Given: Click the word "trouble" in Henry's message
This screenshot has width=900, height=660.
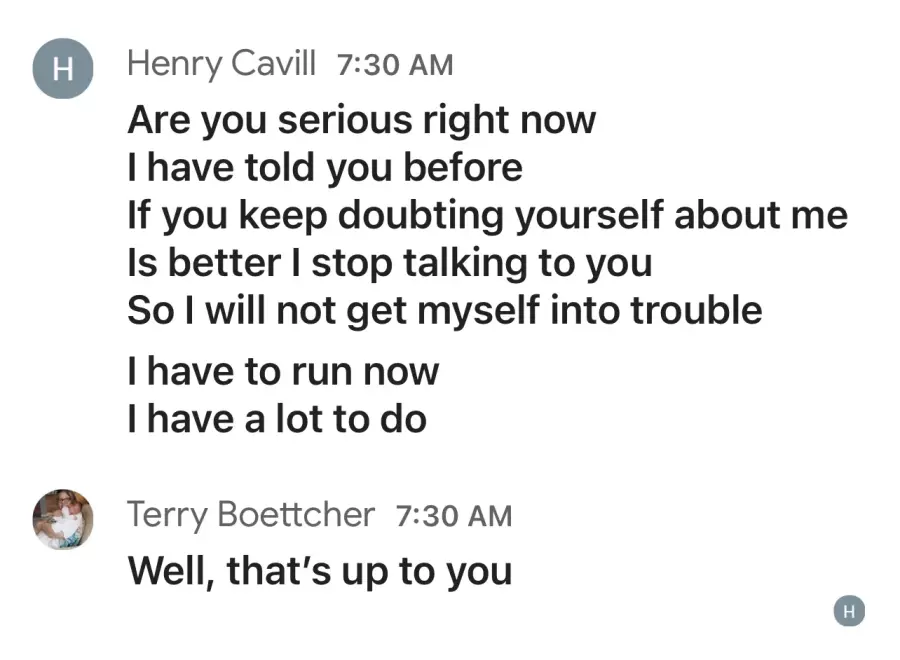Looking at the screenshot, I should (696, 310).
